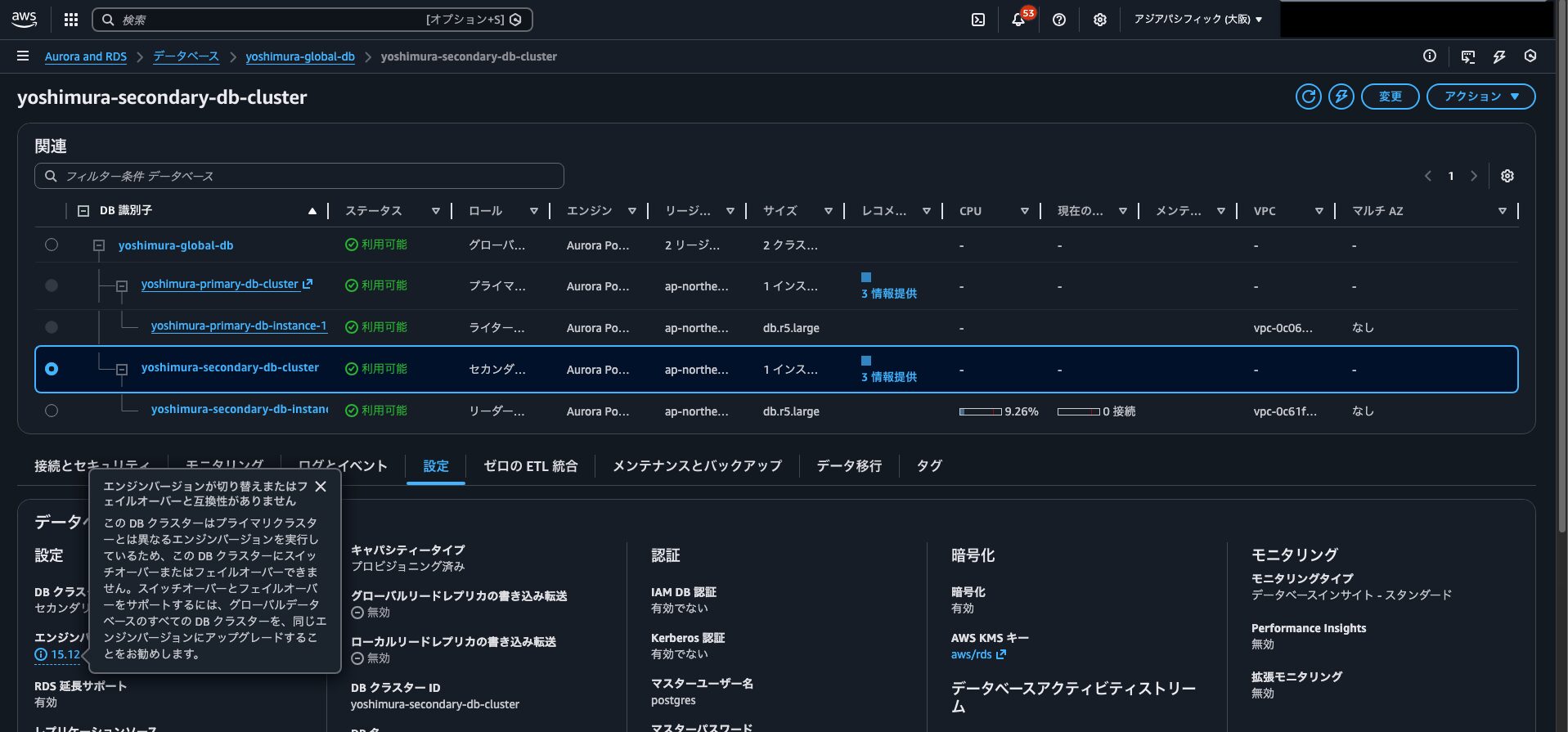Collapse the yoshimura-primary-db-cluster tree node
This screenshot has width=1568, height=732.
click(122, 286)
